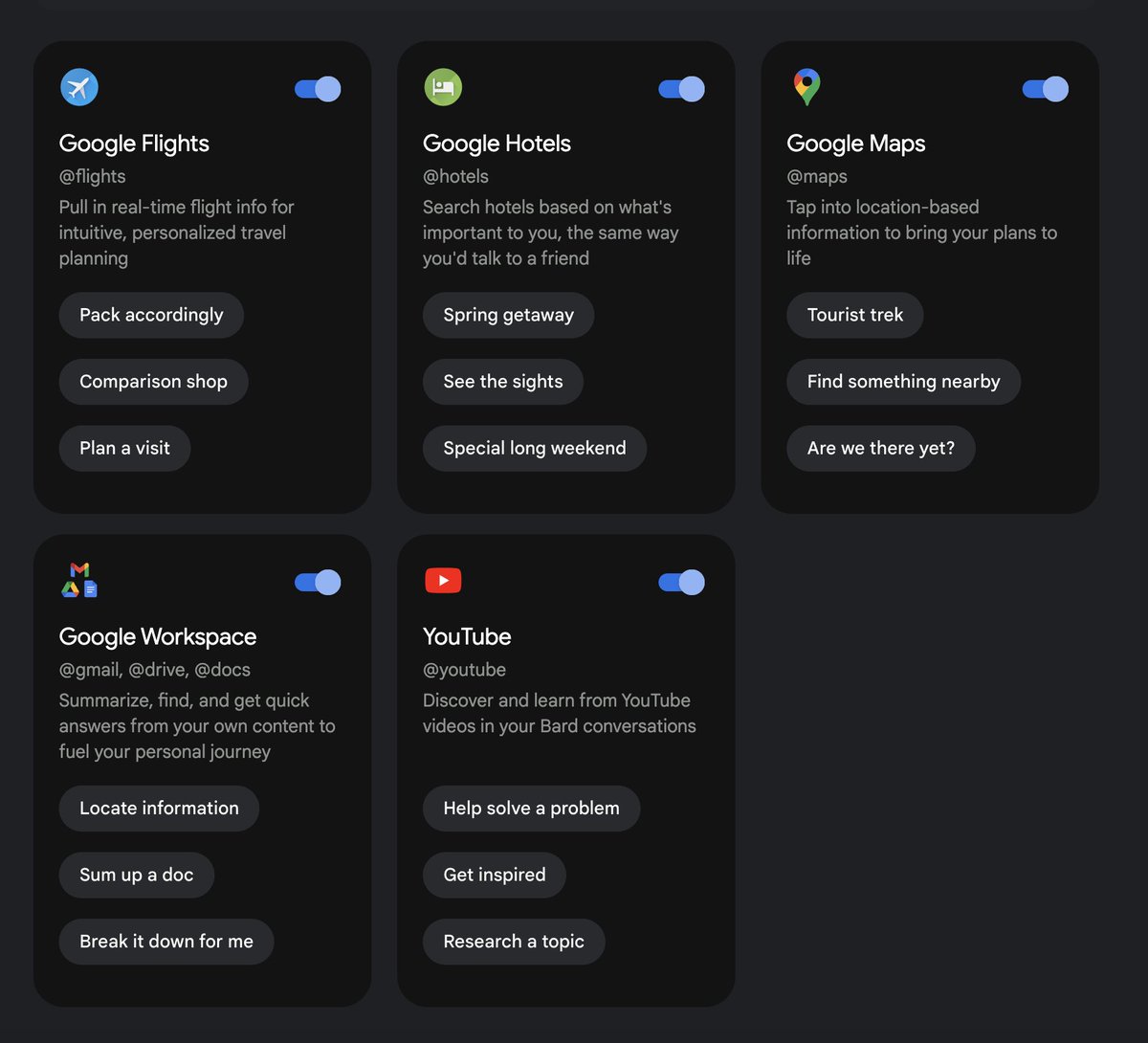The height and width of the screenshot is (1043, 1148).
Task: Click the YouTube discover and learn description
Action: coord(560,714)
